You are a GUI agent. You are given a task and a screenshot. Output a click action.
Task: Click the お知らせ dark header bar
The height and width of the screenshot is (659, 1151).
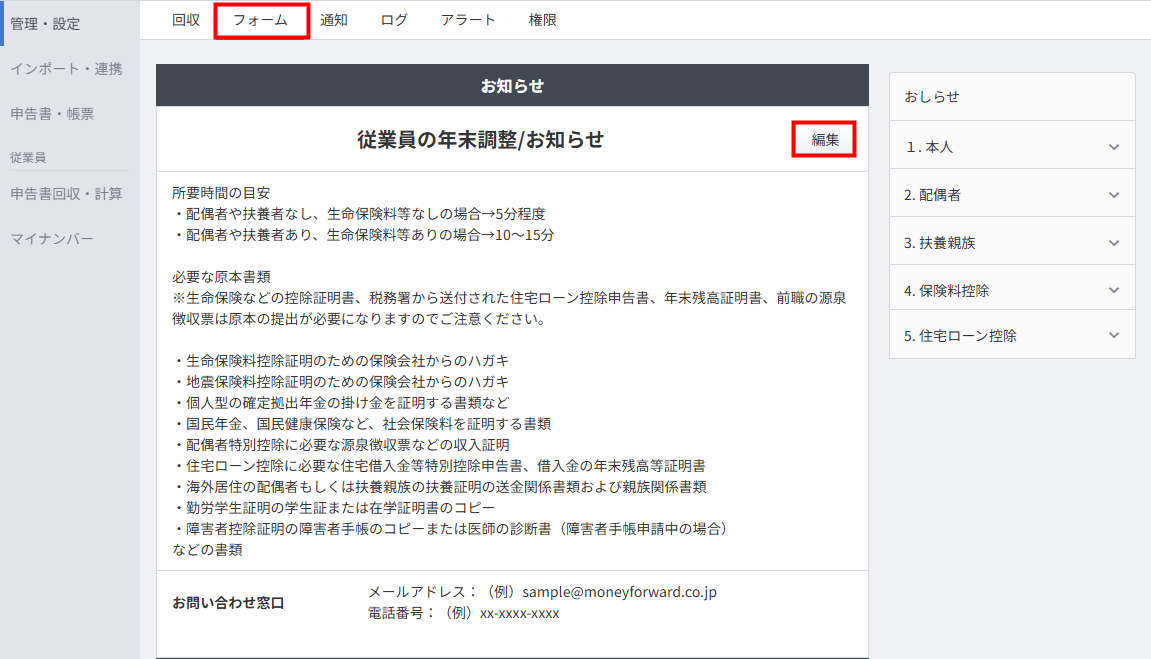click(512, 85)
